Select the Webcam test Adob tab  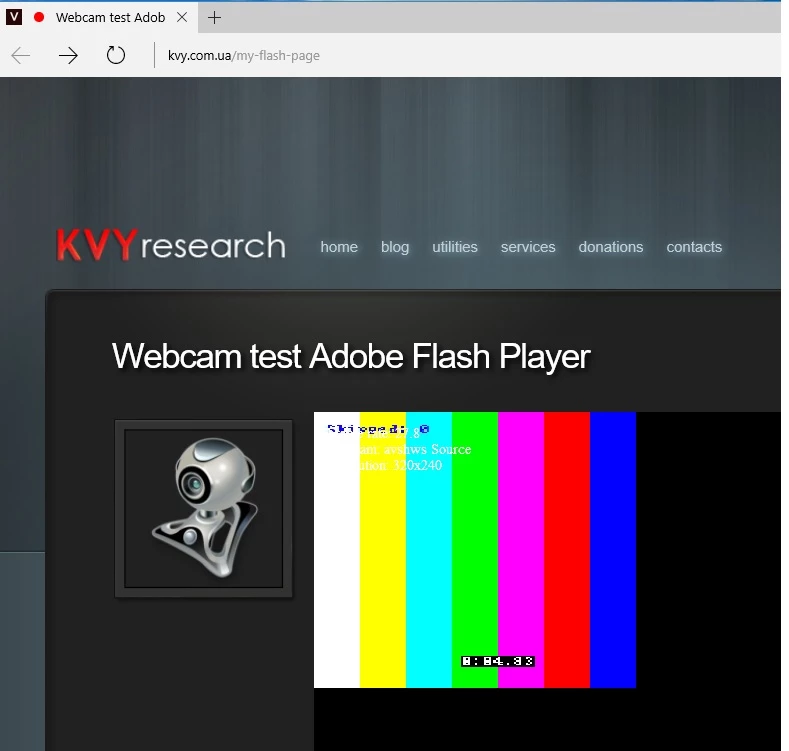coord(99,18)
